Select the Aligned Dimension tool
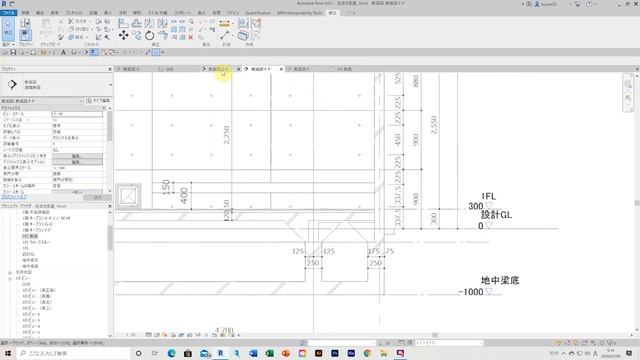Screen dimensions: 640x360 coord(224,24)
